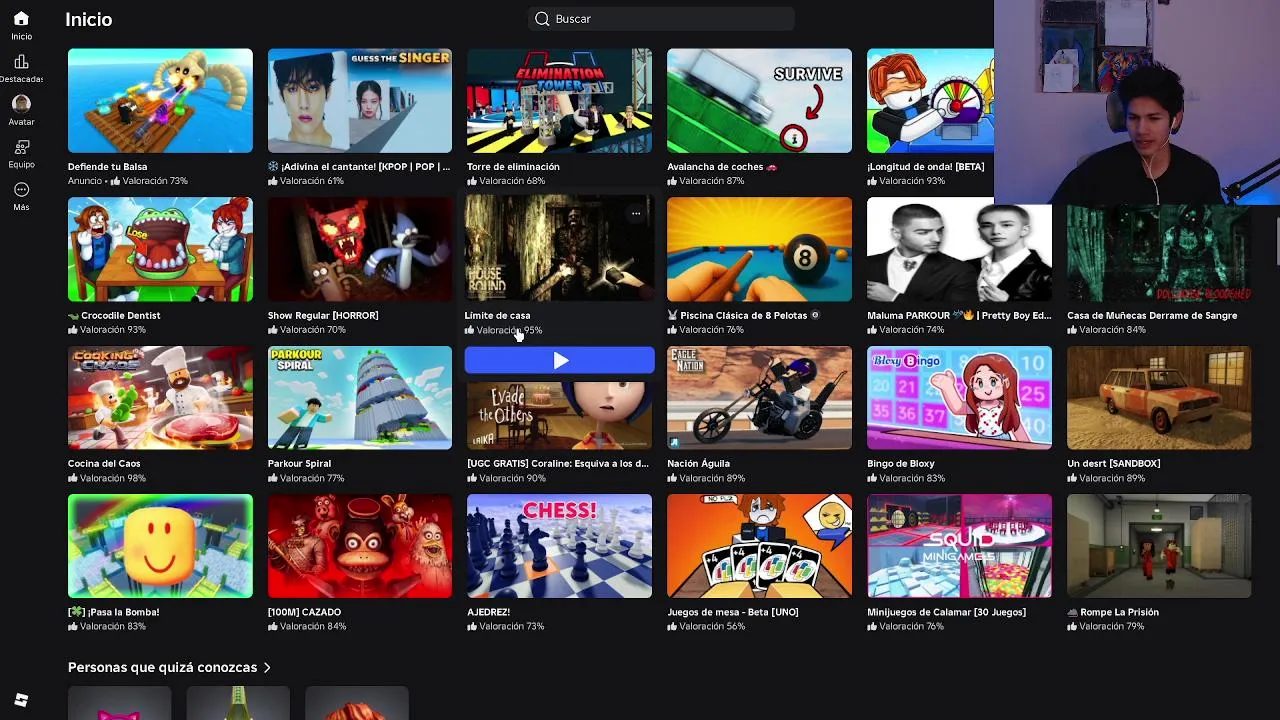Open ¡Longitud de onda! BETA thumbnail

pos(931,101)
